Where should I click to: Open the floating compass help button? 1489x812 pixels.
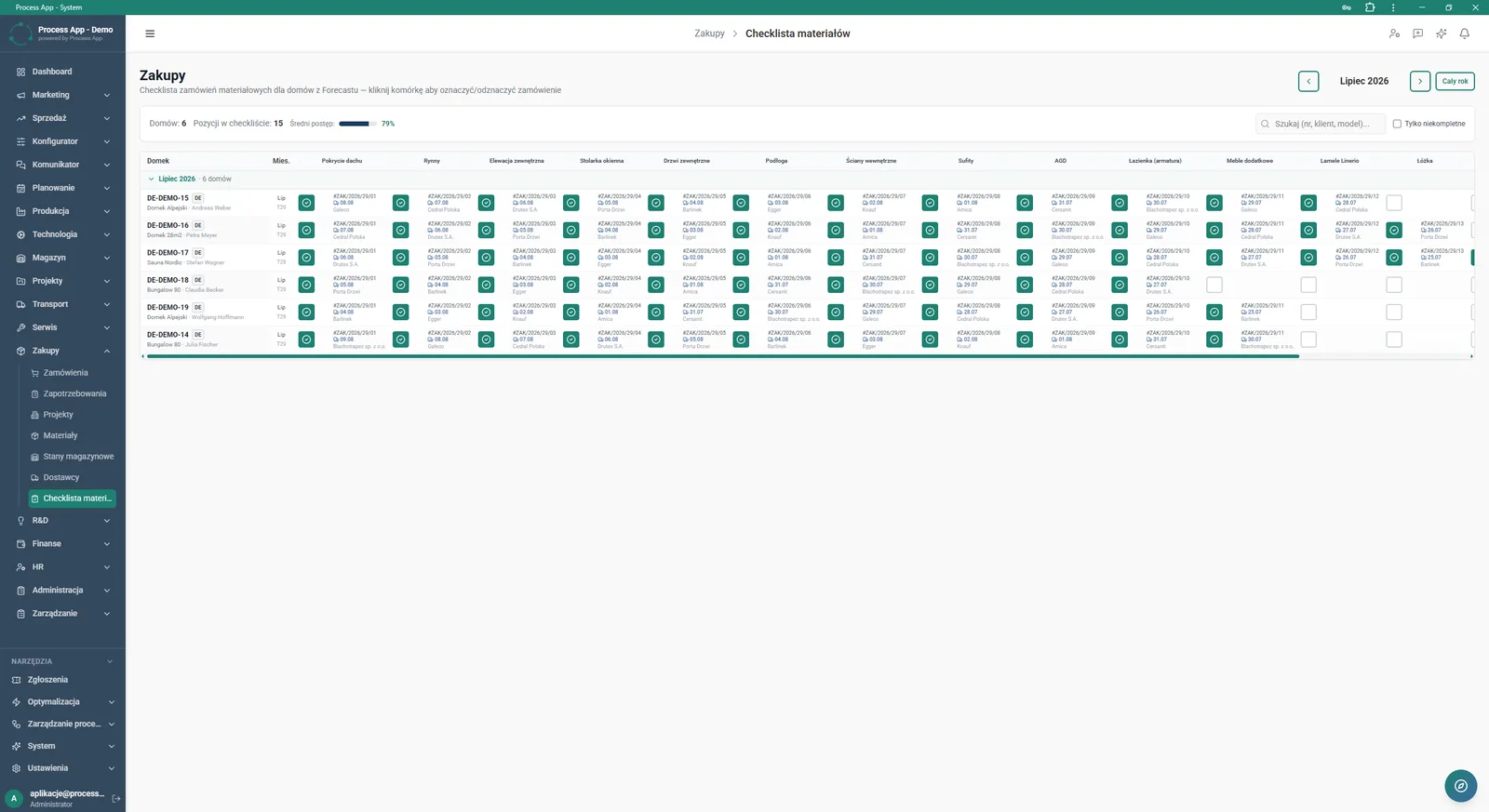coord(1461,786)
